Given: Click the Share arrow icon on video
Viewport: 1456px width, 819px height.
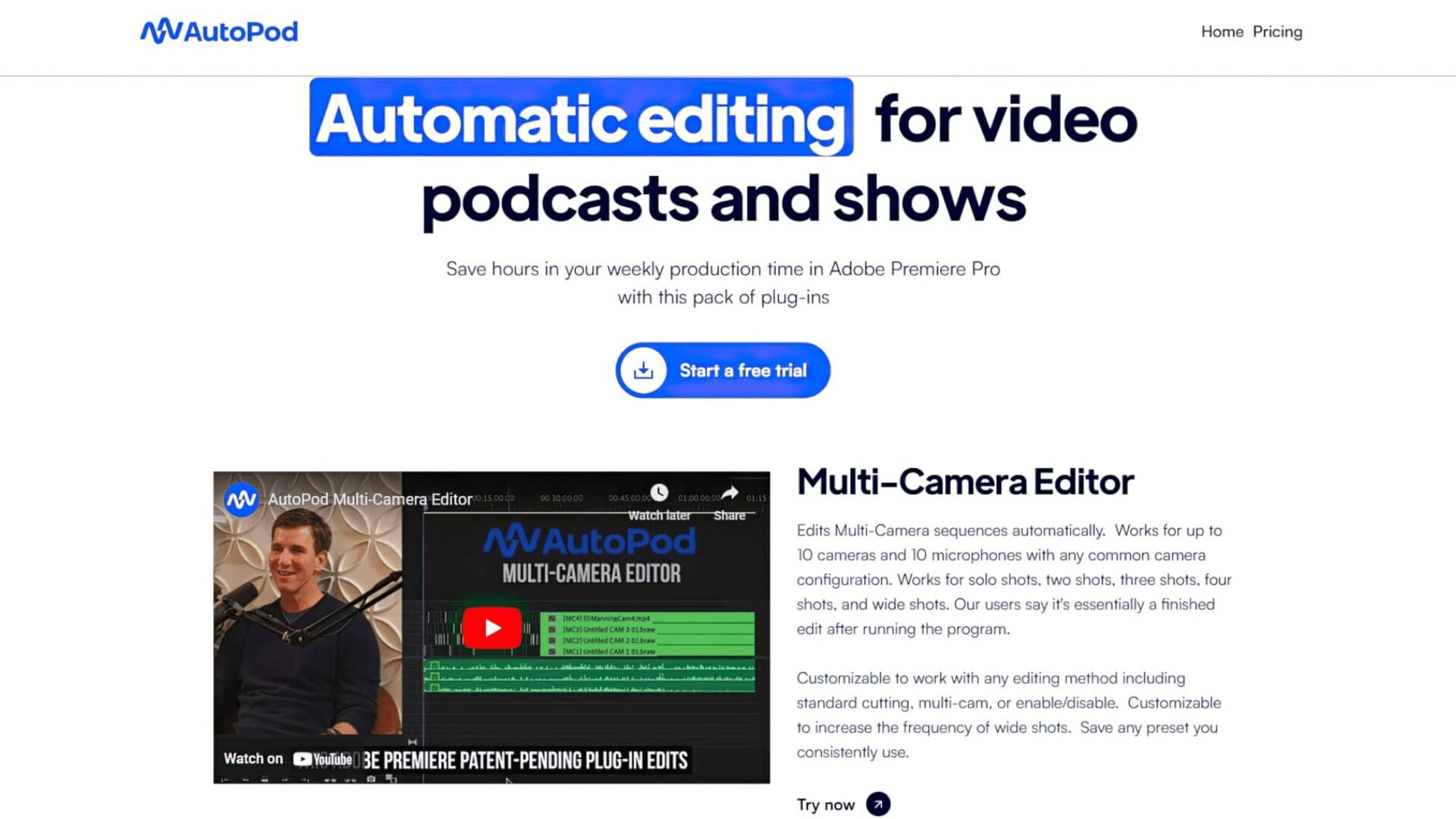Looking at the screenshot, I should point(729,493).
